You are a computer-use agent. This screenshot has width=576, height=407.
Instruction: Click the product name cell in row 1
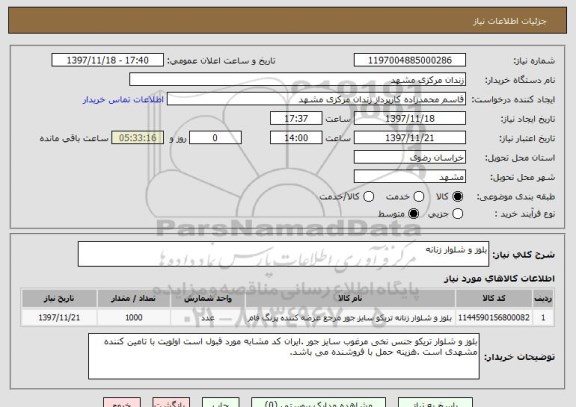coord(350,318)
